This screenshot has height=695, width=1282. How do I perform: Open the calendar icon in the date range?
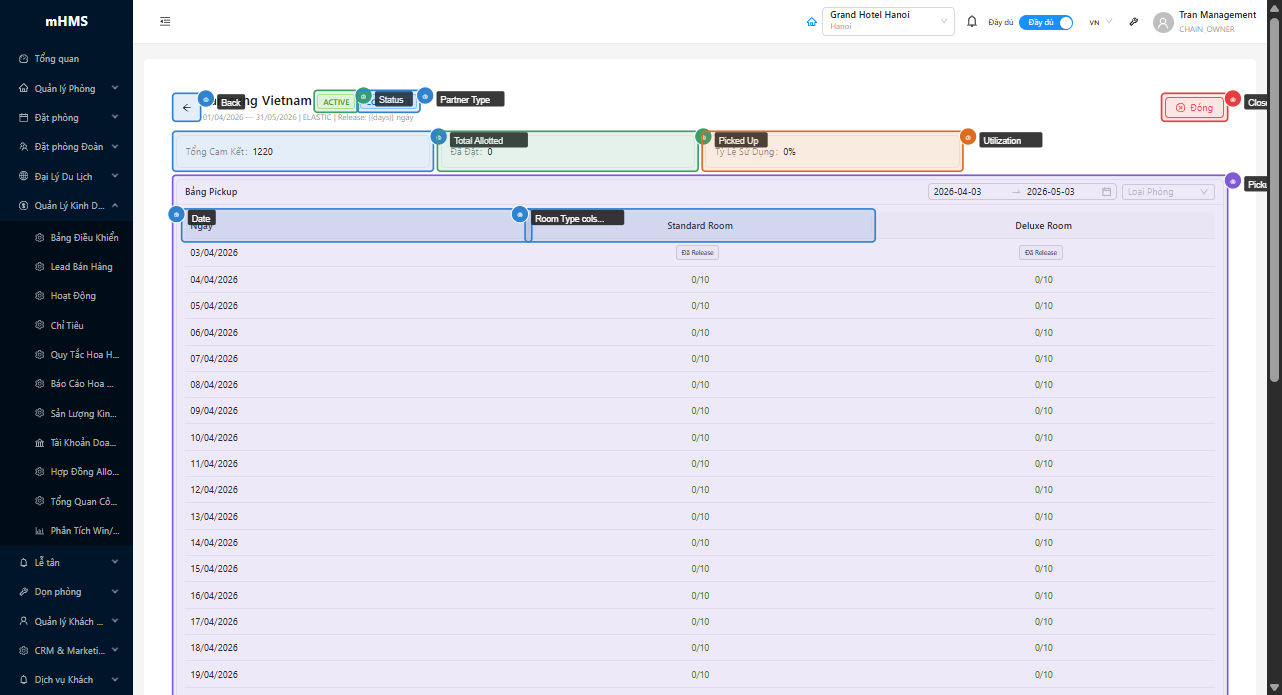point(1106,192)
